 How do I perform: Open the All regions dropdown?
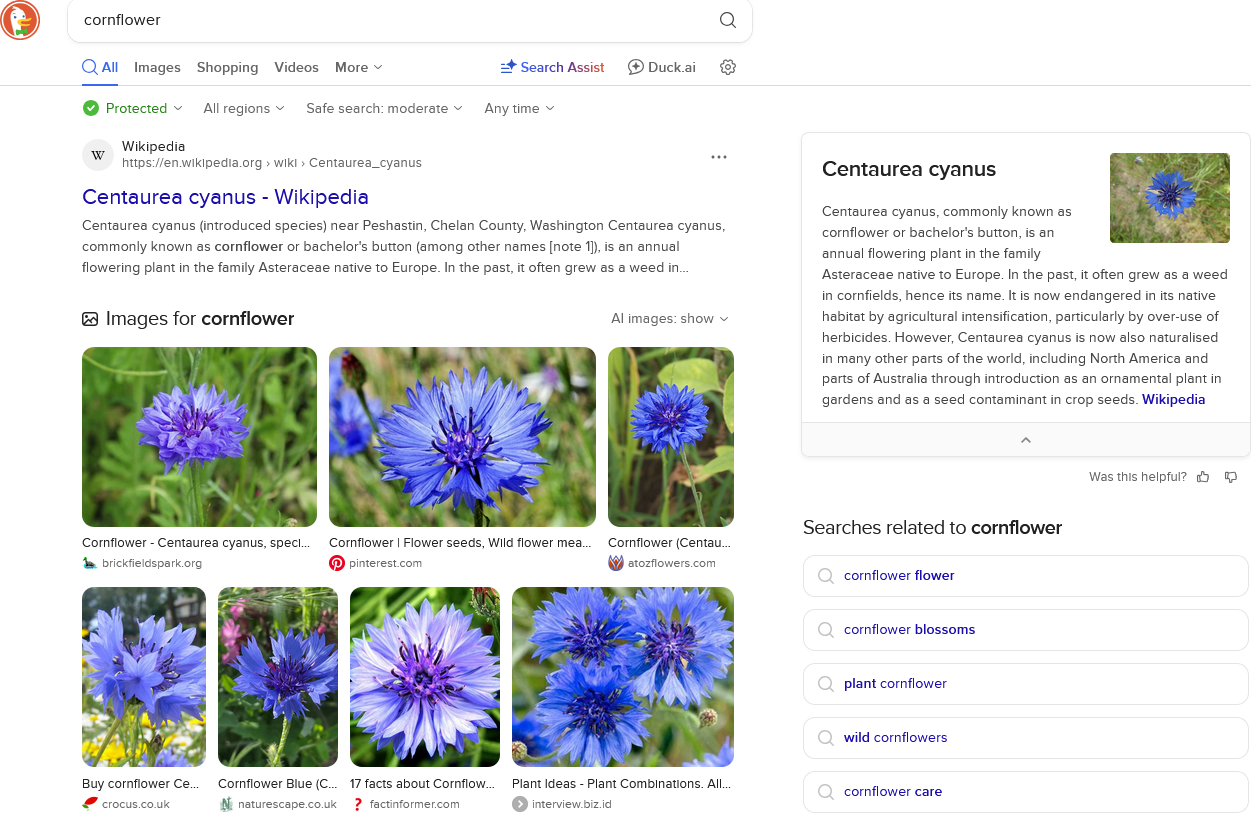244,108
